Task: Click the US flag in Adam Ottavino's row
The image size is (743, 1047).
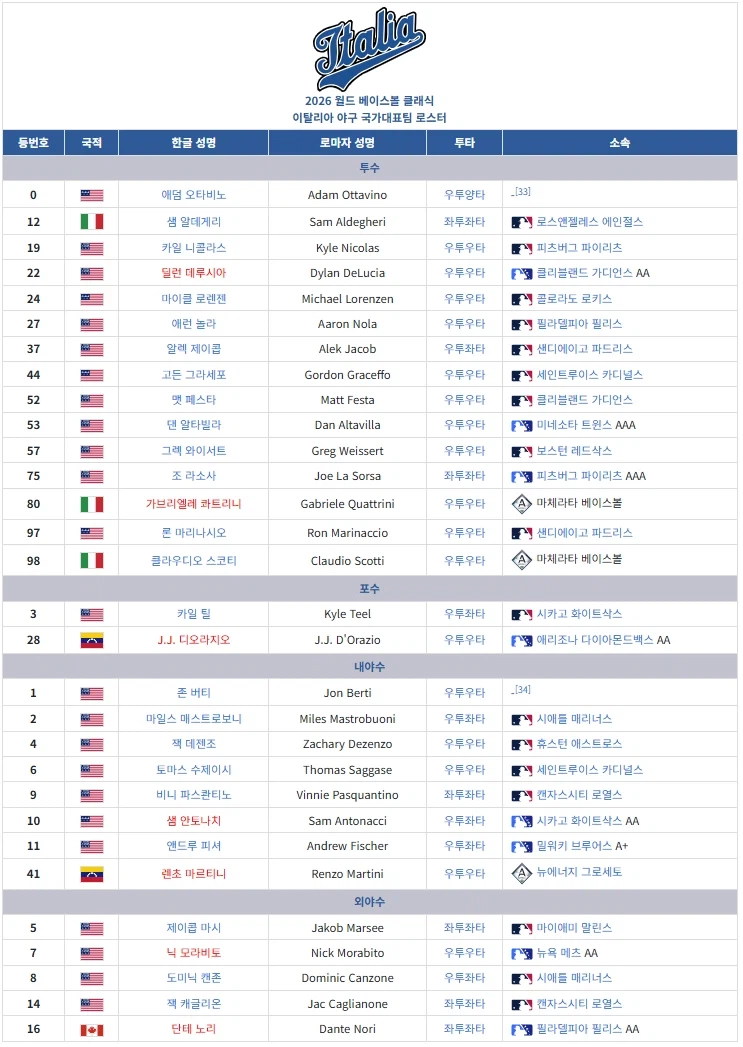Action: pyautogui.click(x=92, y=196)
